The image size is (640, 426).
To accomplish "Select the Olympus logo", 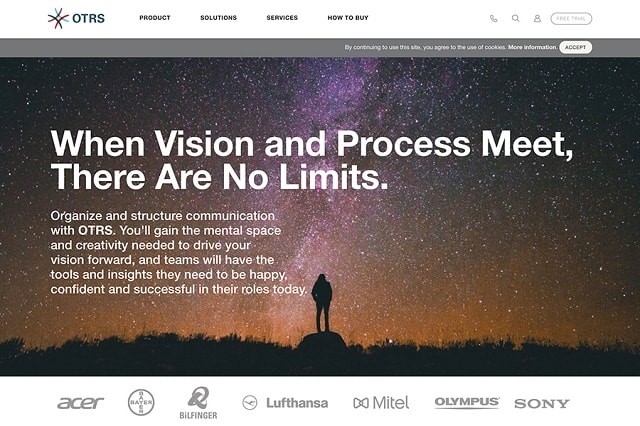I will pos(467,402).
